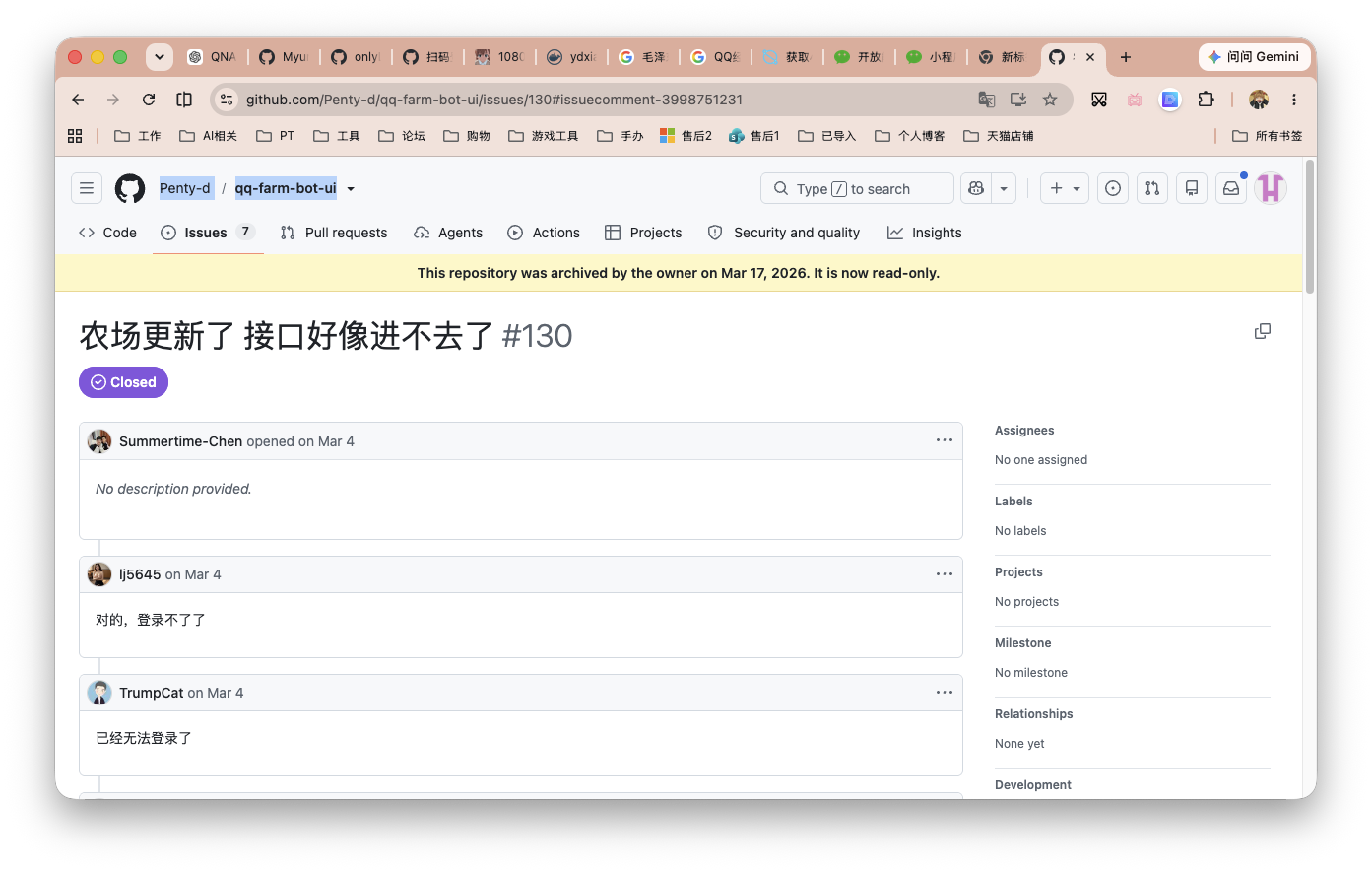The height and width of the screenshot is (872, 1372).
Task: Open the AI相关 bookmarks folder
Action: pyautogui.click(x=208, y=136)
